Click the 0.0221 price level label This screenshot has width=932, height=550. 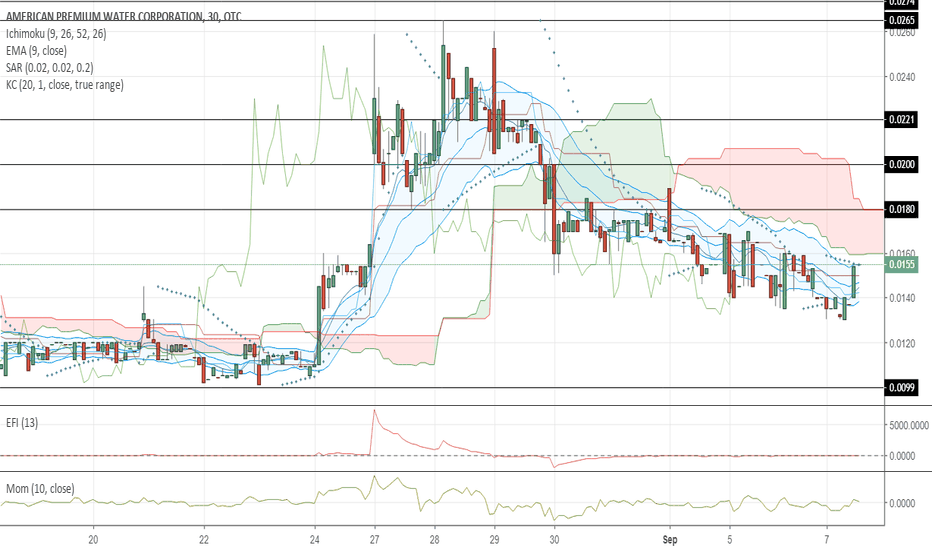point(902,120)
